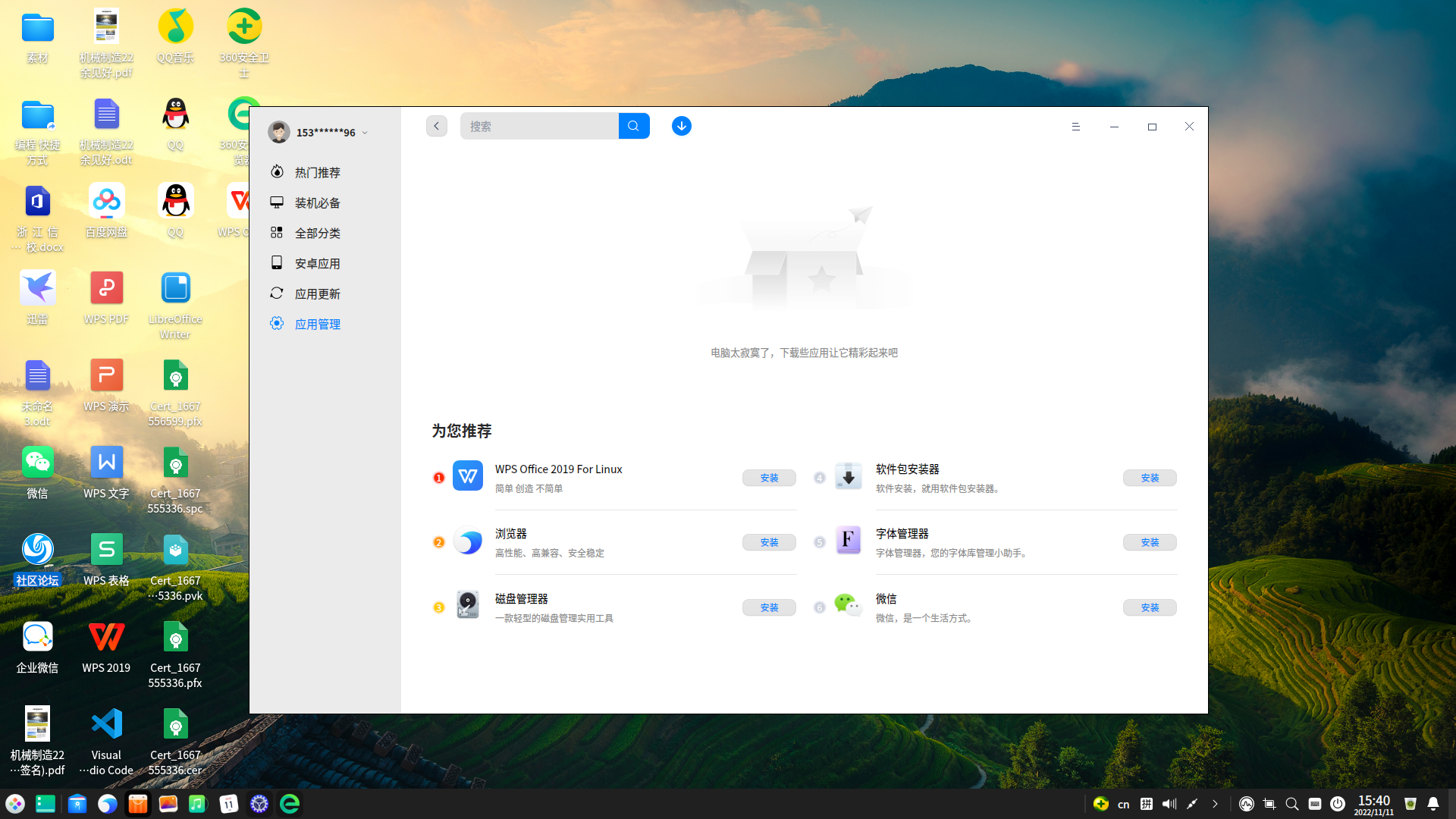Viewport: 1456px width, 819px height.
Task: Open the screenshot tool in the system tray
Action: tap(1269, 804)
